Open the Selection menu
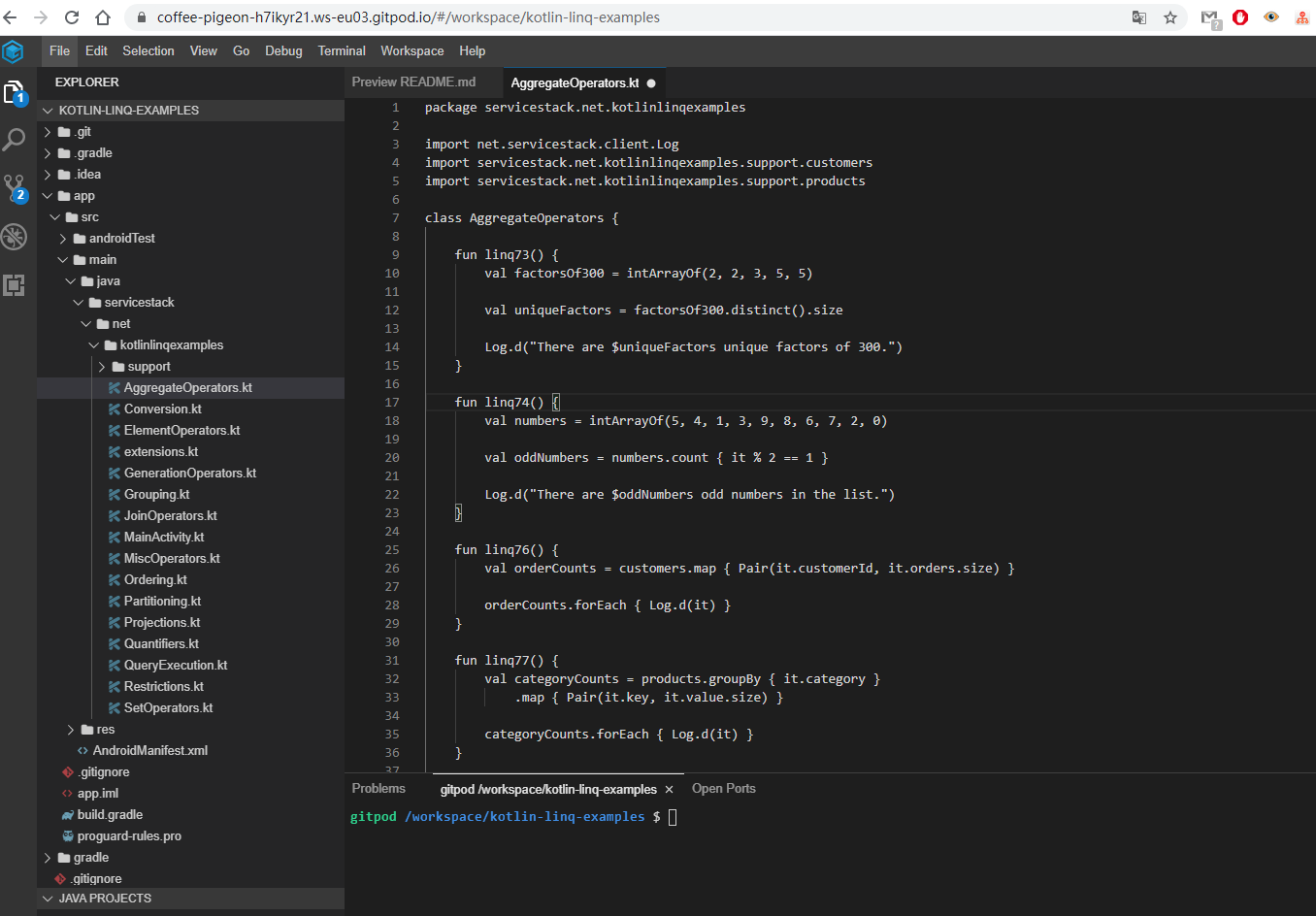Viewport: 1316px width, 916px height. tap(148, 51)
